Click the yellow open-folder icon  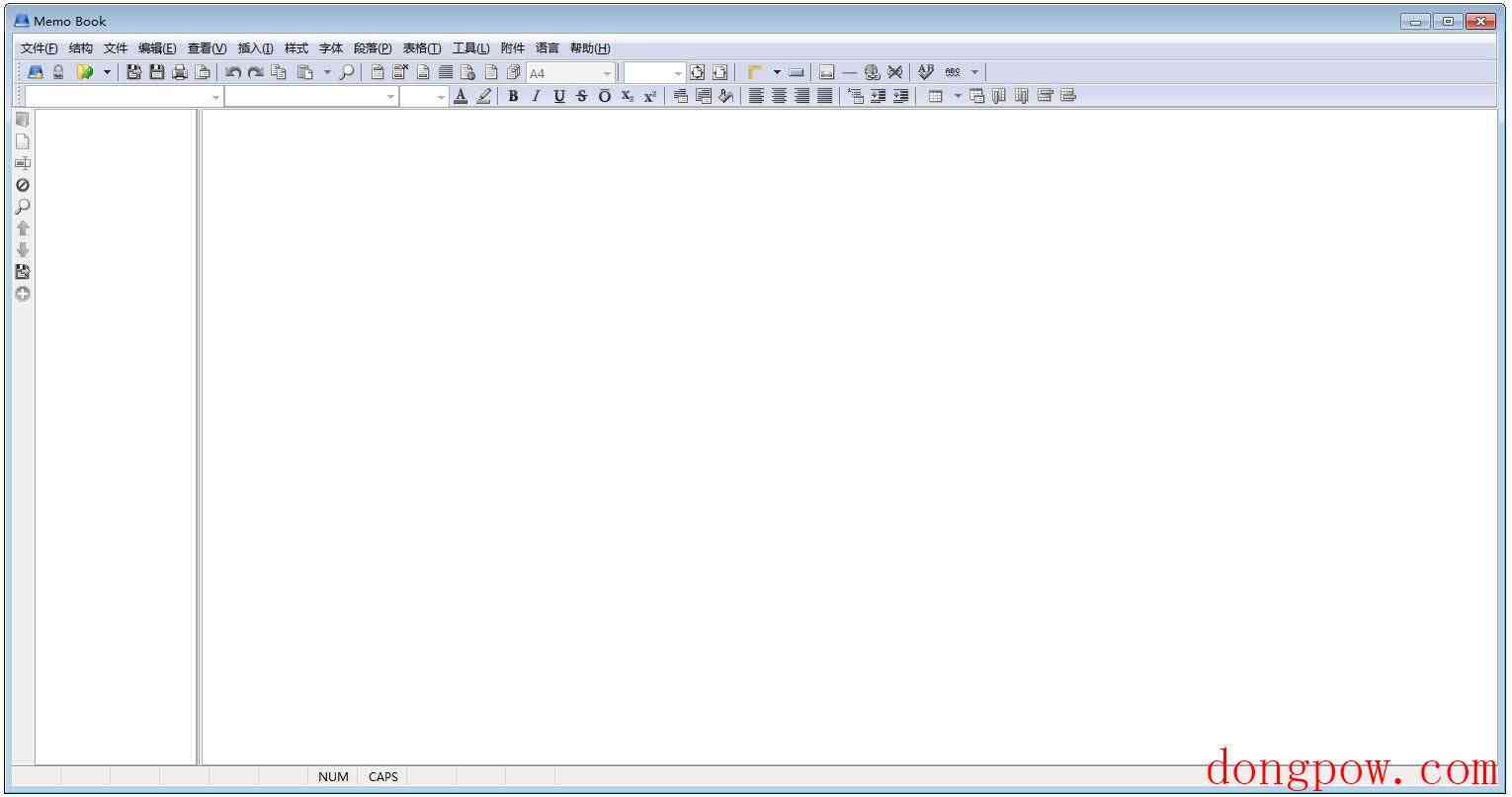point(85,72)
